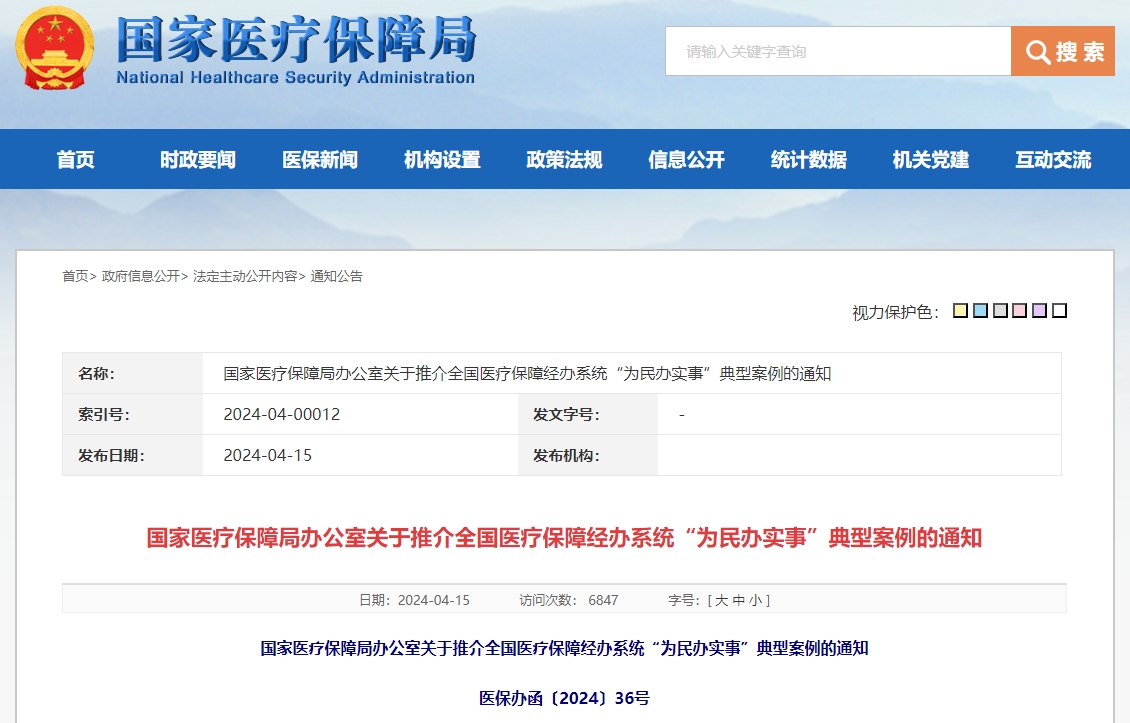Open the 机构设置 navigation item
This screenshot has height=723, width=1130.
coord(442,159)
